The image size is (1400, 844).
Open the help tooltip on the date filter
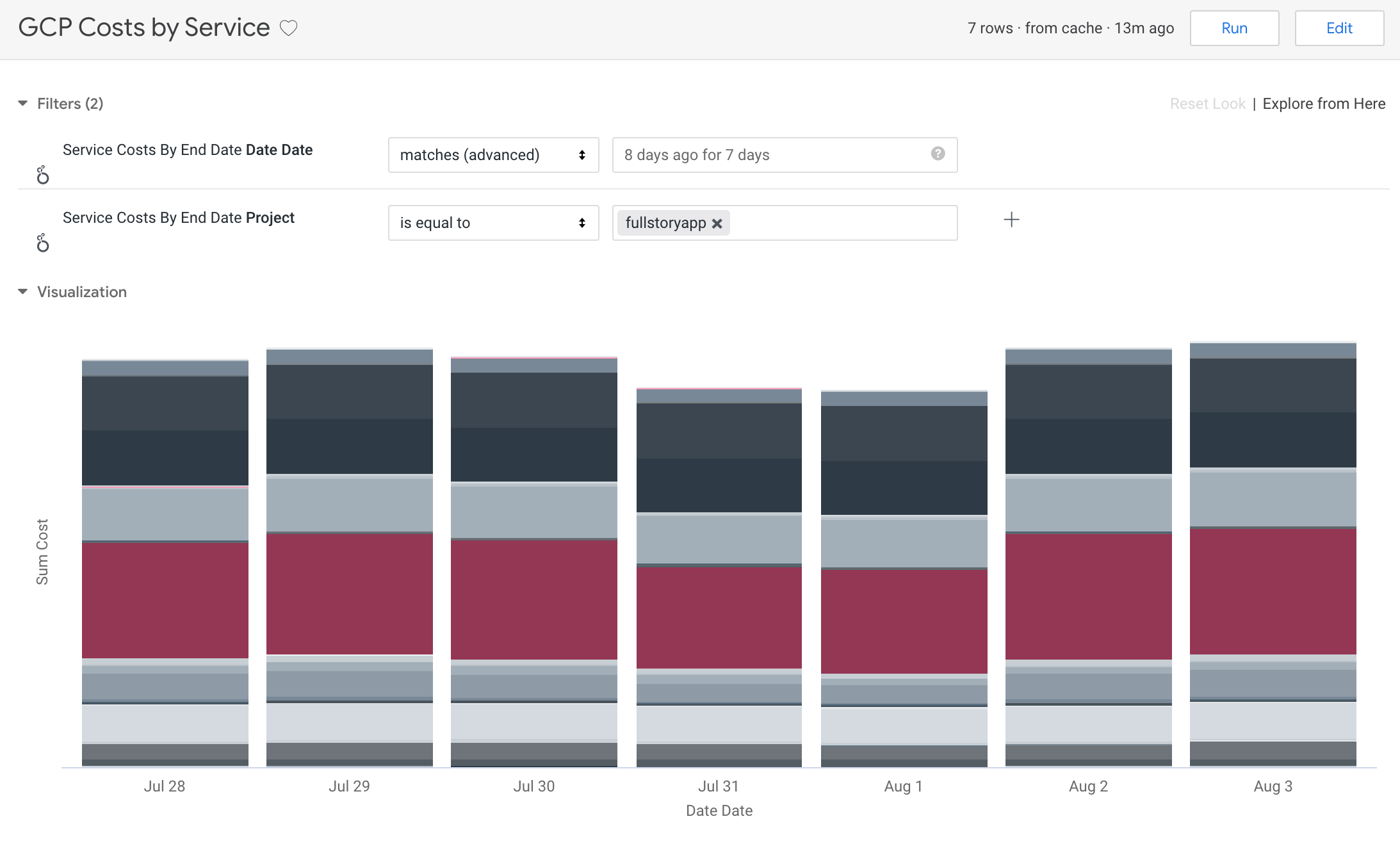point(937,154)
